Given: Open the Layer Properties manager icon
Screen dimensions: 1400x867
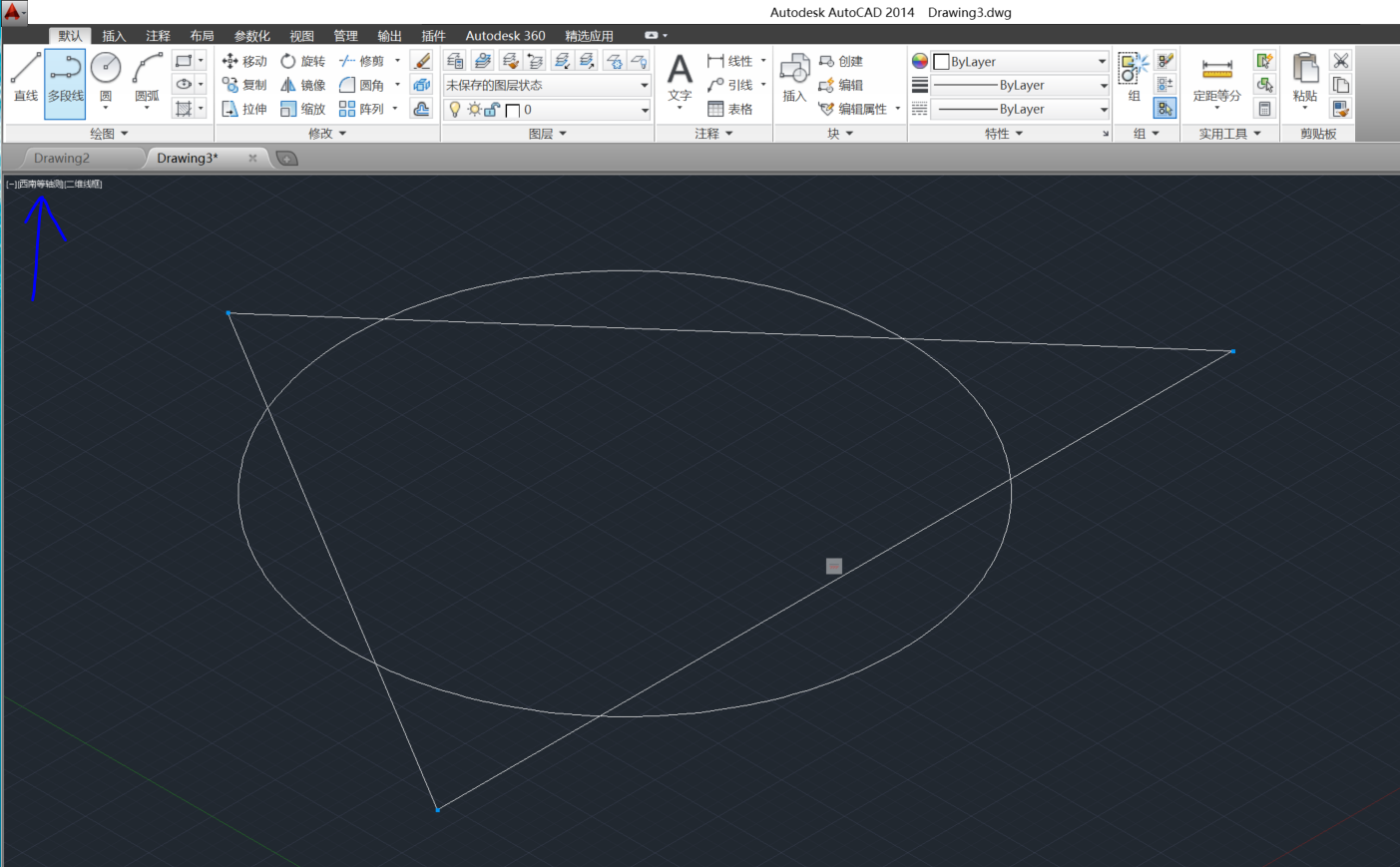Looking at the screenshot, I should coord(455,61).
